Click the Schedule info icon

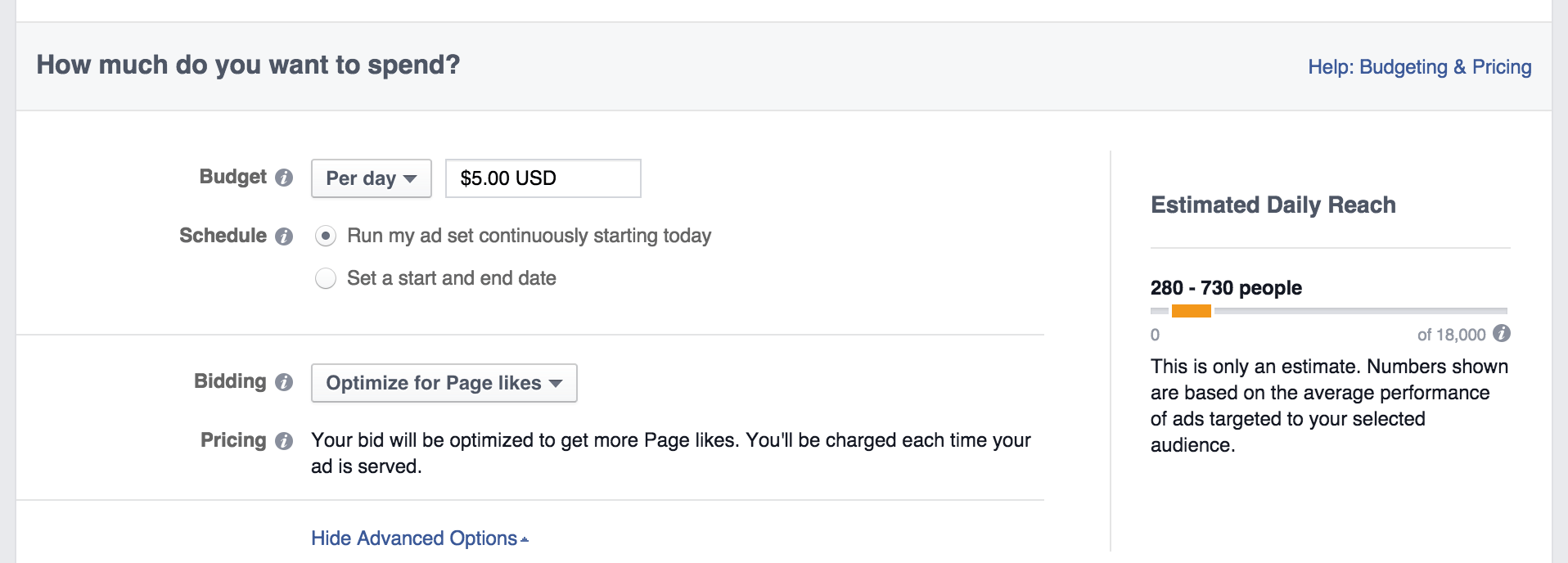click(x=284, y=236)
